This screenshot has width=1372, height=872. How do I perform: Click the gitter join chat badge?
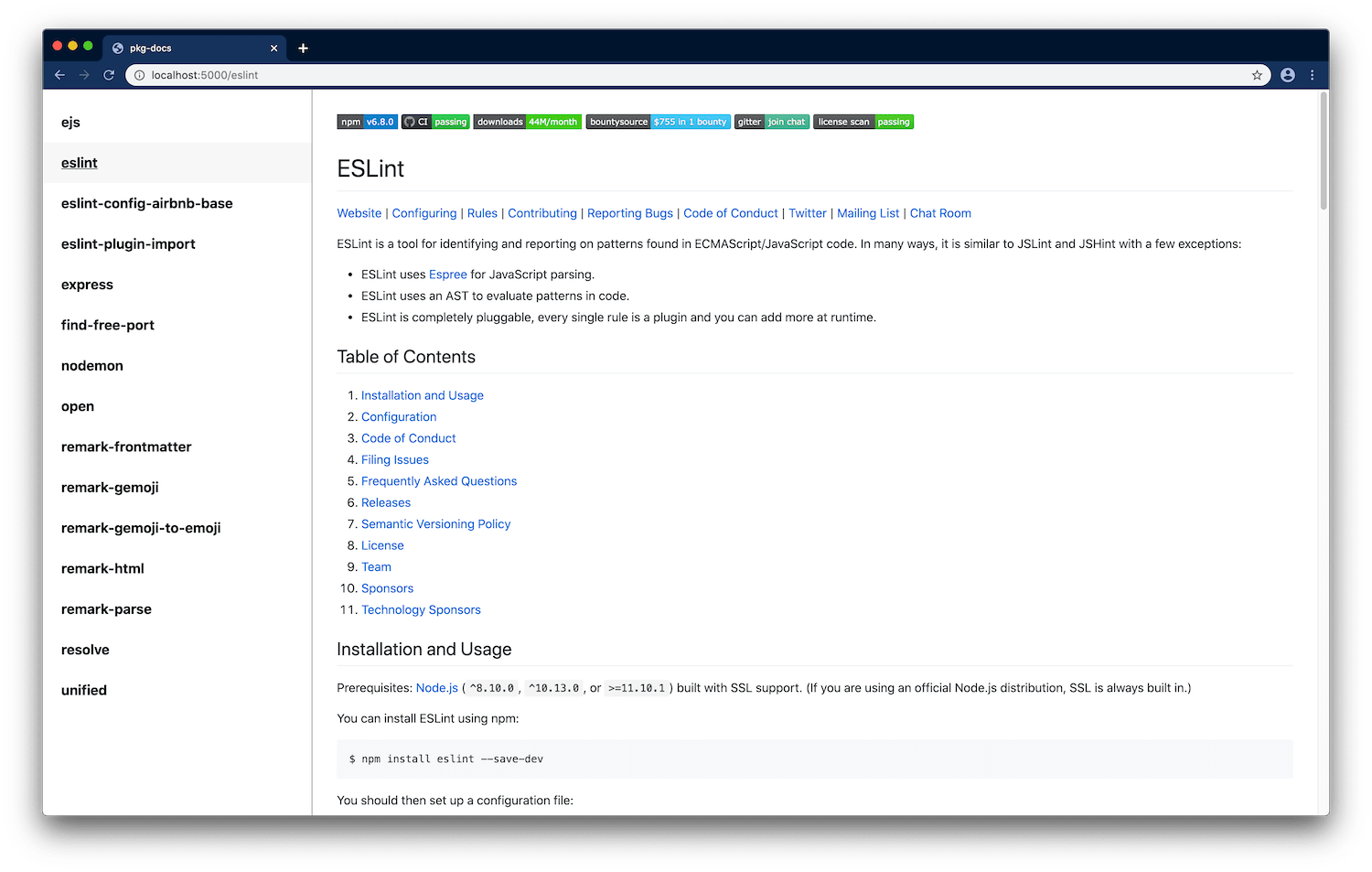[772, 122]
